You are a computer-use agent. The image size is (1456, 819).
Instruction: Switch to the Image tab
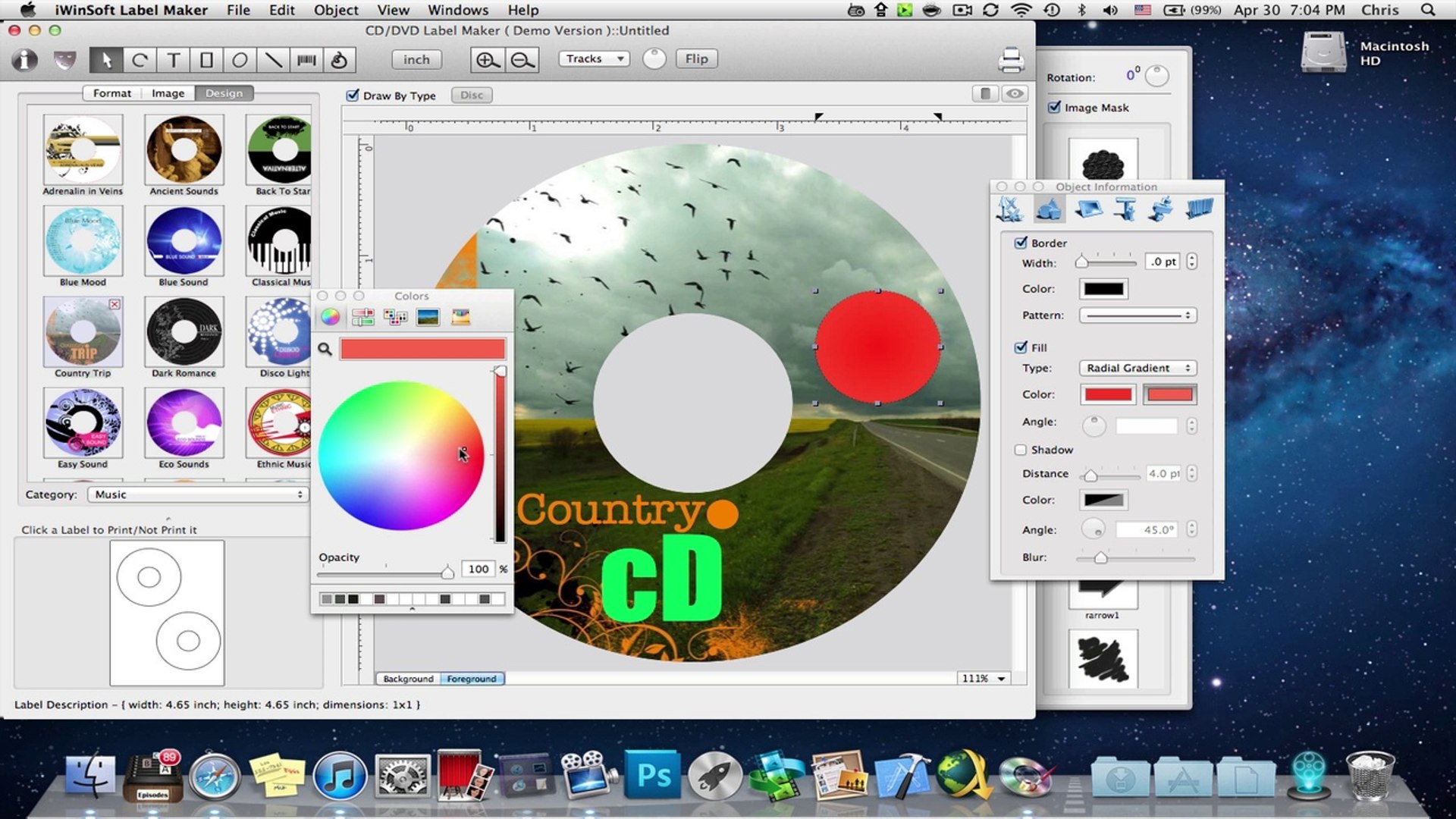click(168, 93)
